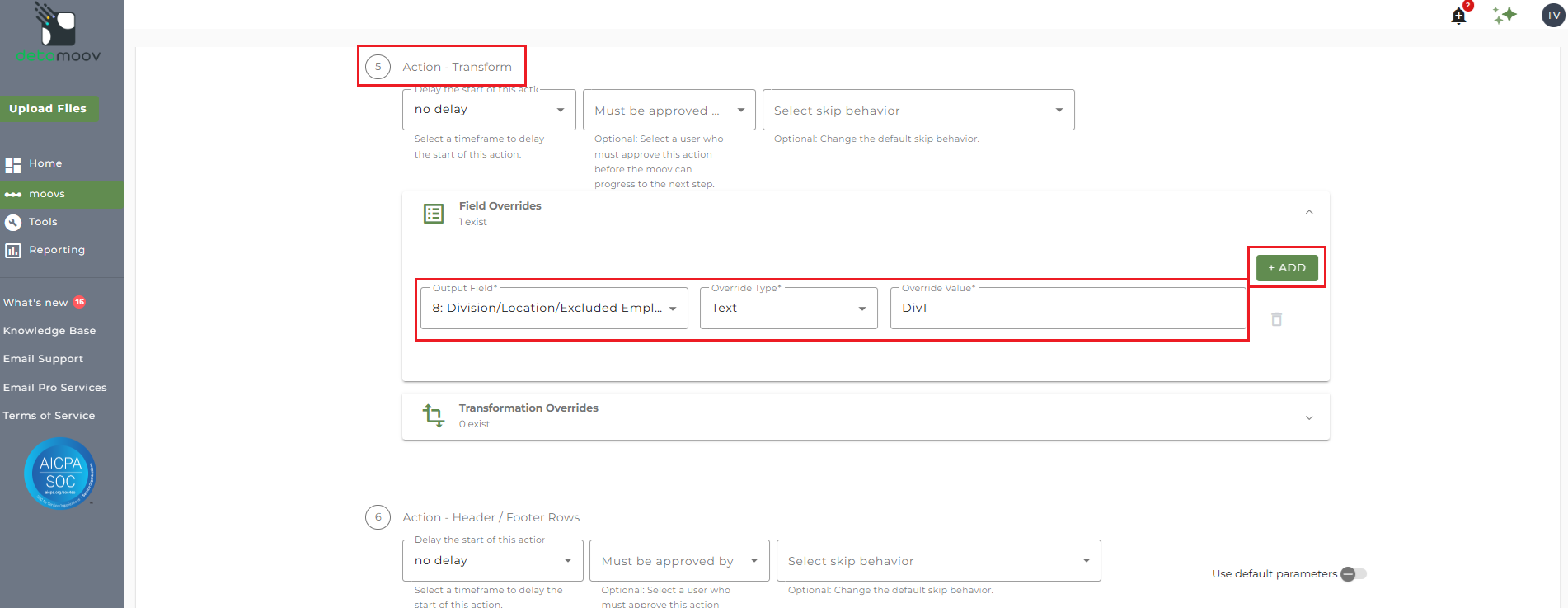Open the Output Field dropdown

coord(554,309)
